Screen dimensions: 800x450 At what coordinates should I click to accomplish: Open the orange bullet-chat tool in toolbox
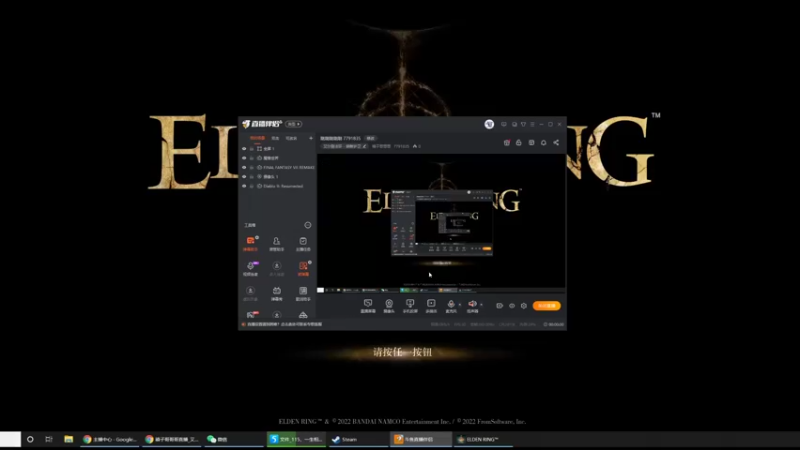(251, 243)
